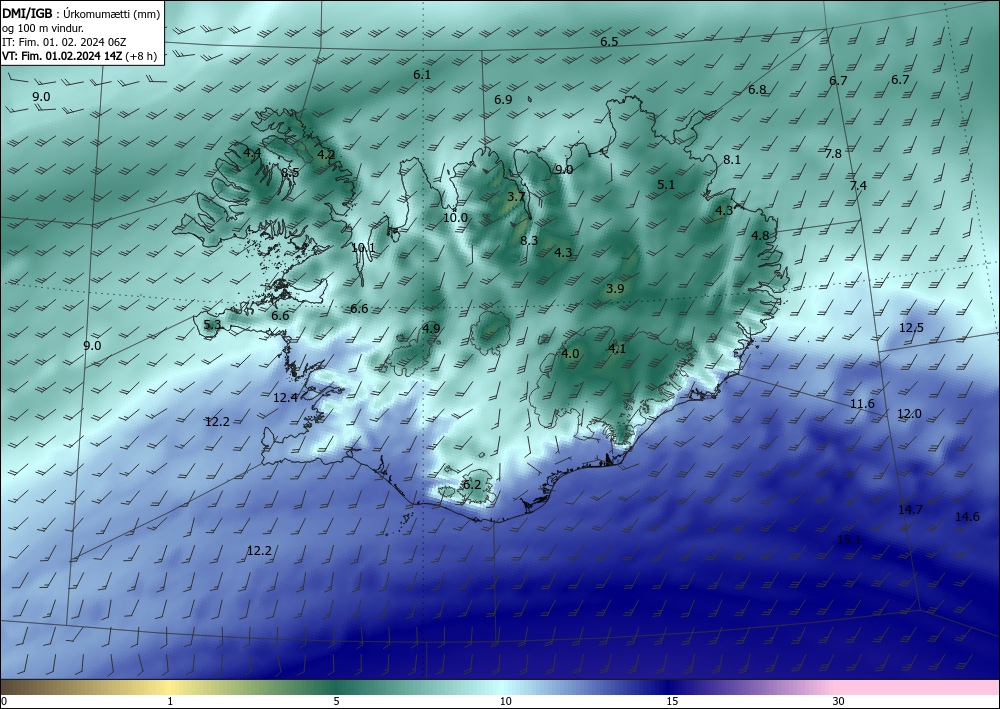Select the 10.1 value label
The width and height of the screenshot is (1000, 709).
(x=364, y=247)
